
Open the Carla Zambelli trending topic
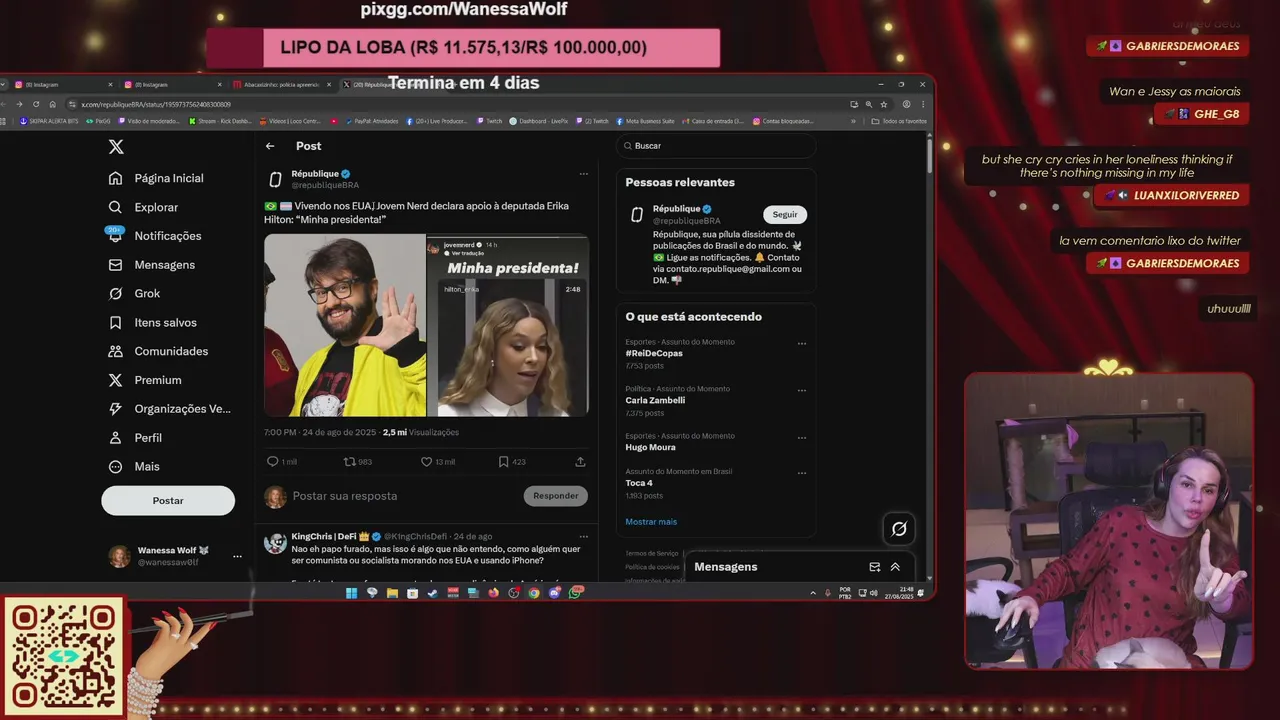coord(655,400)
